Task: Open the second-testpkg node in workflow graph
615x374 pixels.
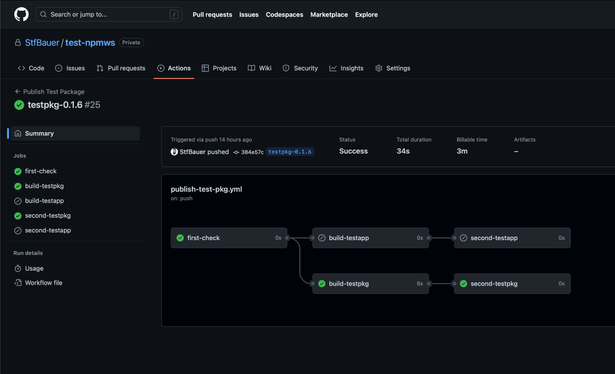Action: [512, 283]
